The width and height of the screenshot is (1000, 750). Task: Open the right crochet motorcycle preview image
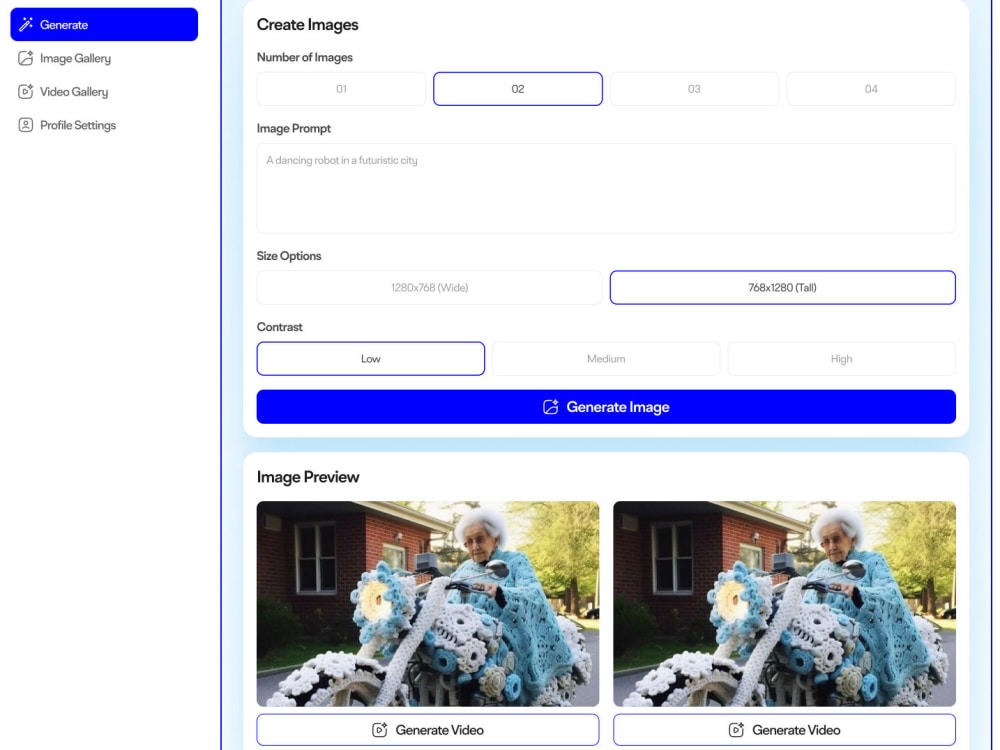pyautogui.click(x=784, y=603)
